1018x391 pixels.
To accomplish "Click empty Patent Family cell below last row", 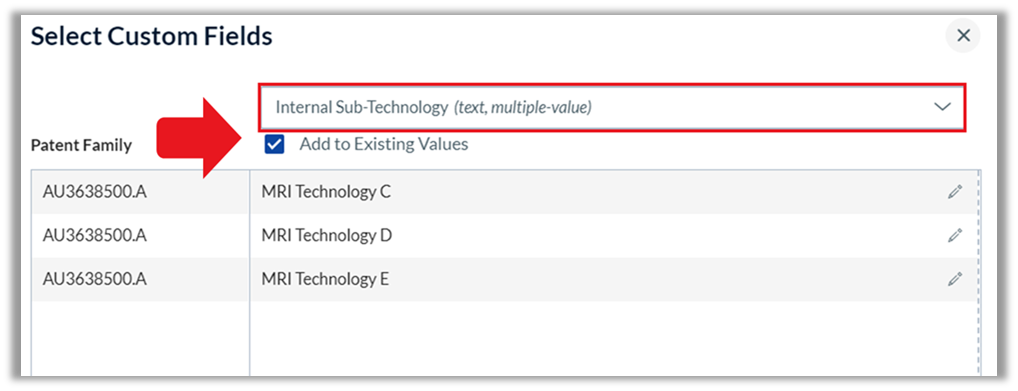I will [x=140, y=338].
